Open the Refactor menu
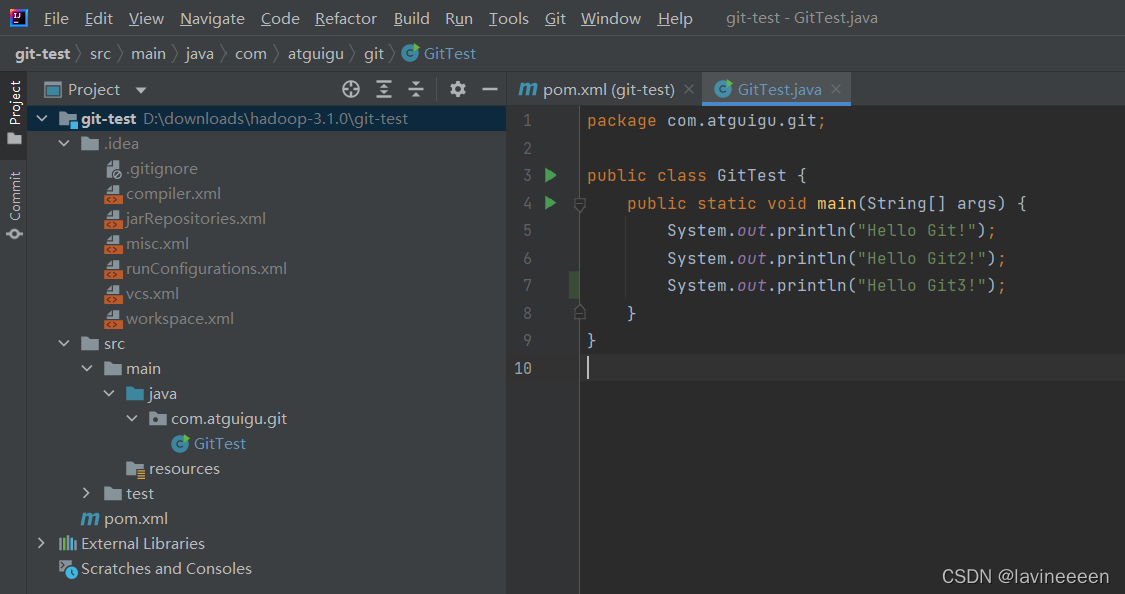1125x594 pixels. click(x=346, y=19)
